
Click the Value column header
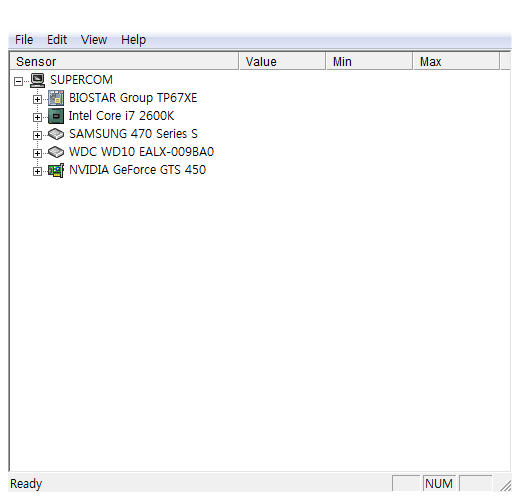pyautogui.click(x=282, y=61)
